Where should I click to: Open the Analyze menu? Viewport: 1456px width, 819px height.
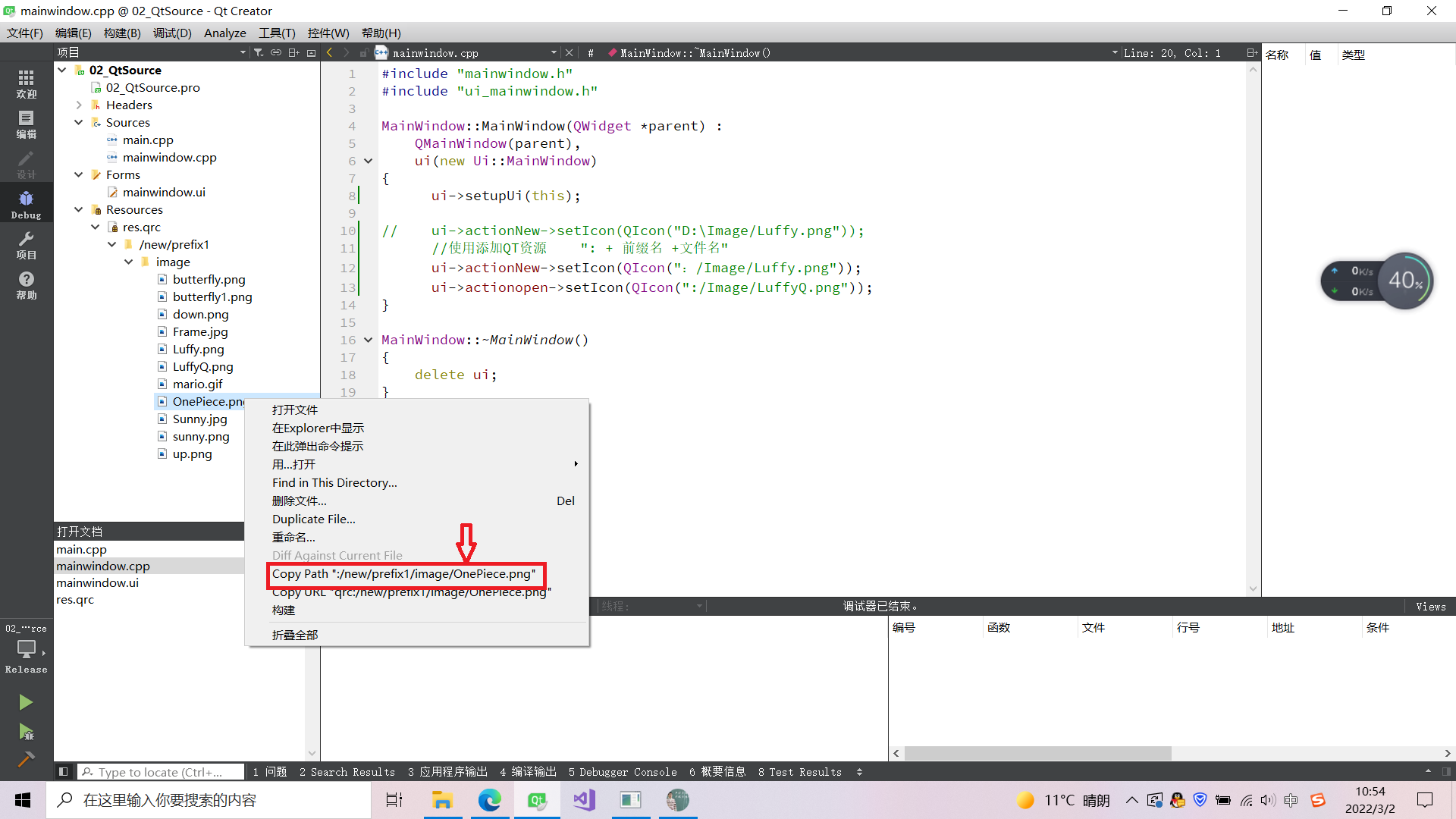[224, 33]
